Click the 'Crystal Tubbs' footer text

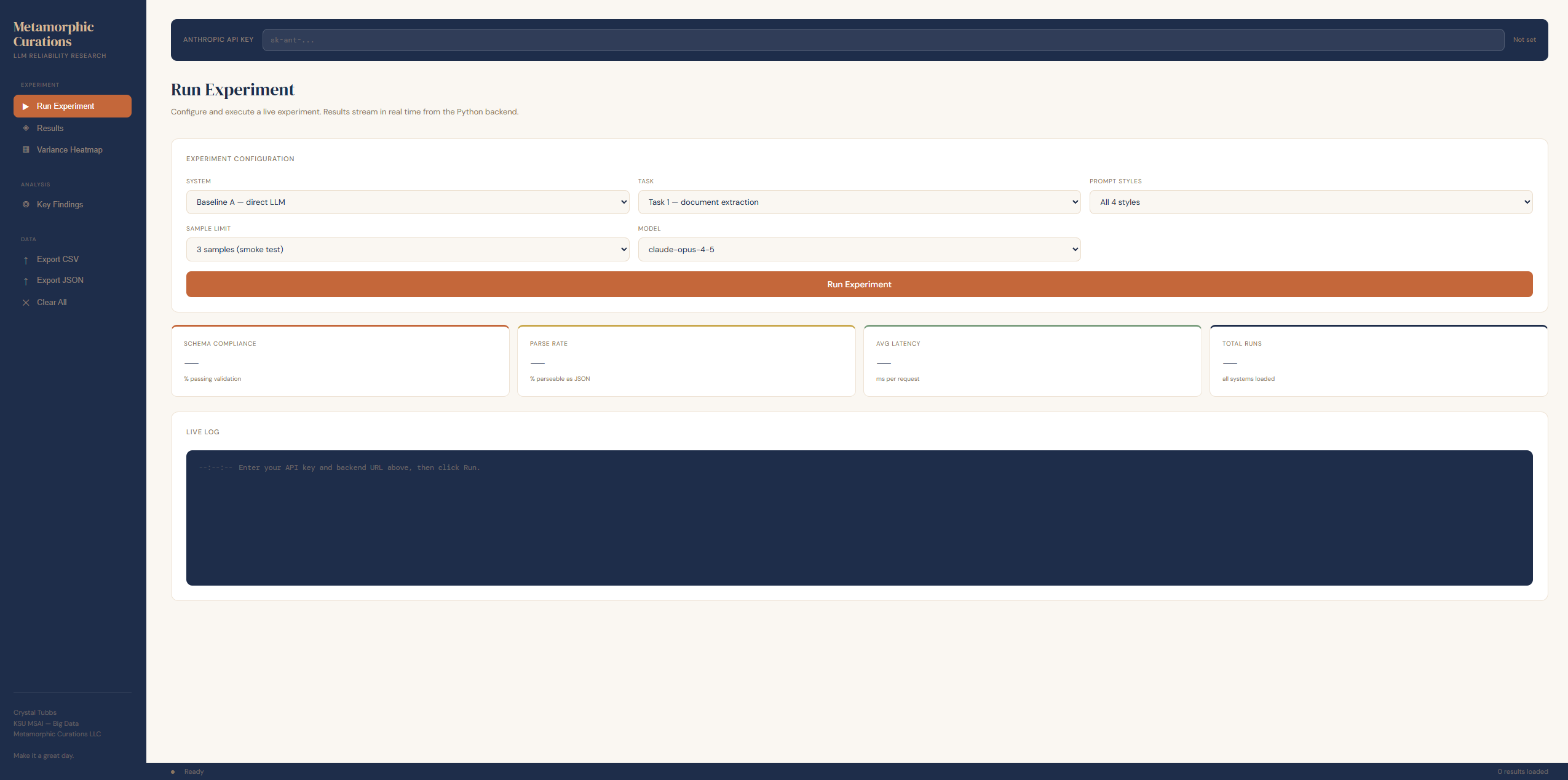pyautogui.click(x=35, y=712)
